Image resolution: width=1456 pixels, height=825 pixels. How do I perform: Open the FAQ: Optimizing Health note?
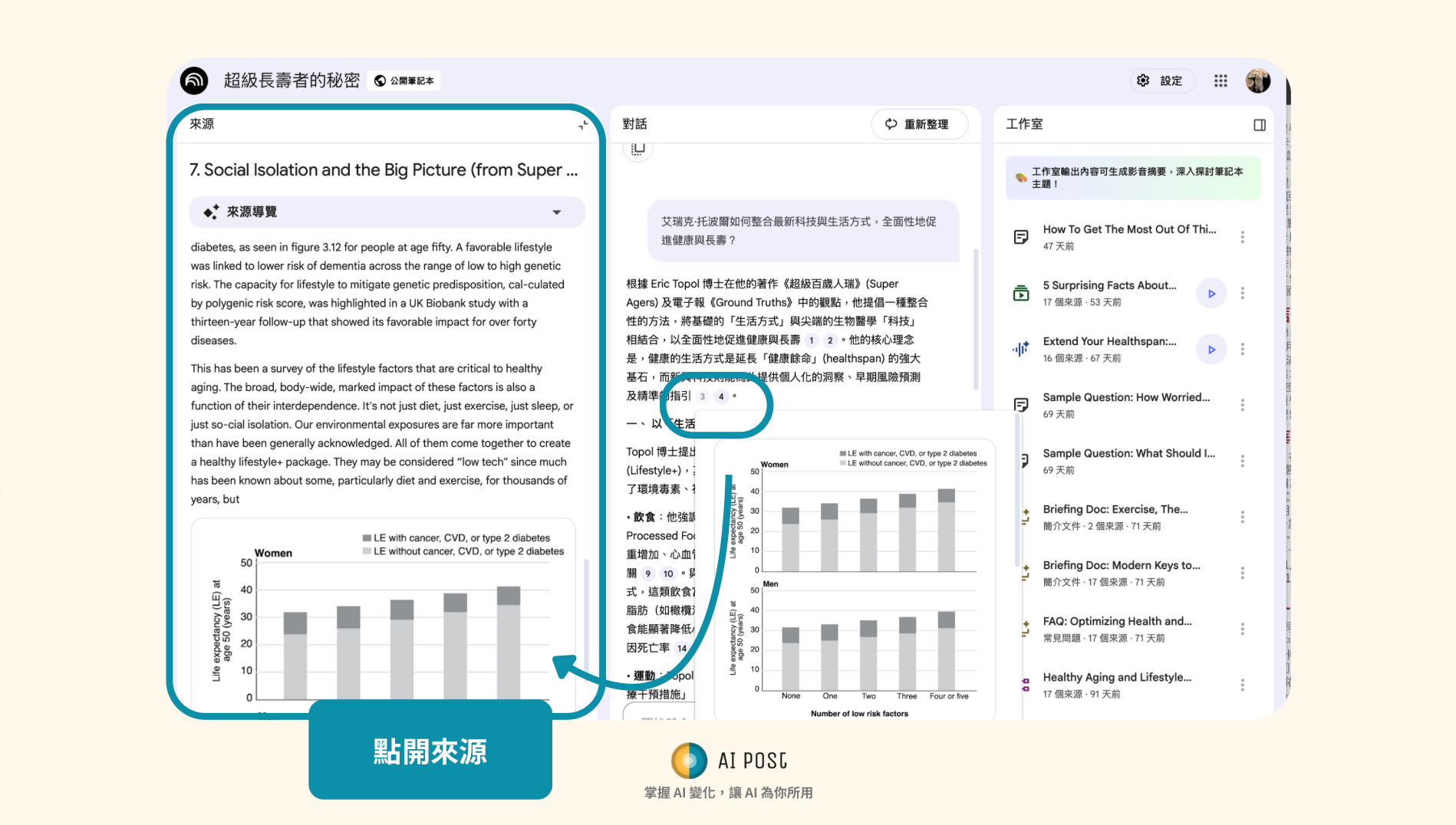[1116, 622]
